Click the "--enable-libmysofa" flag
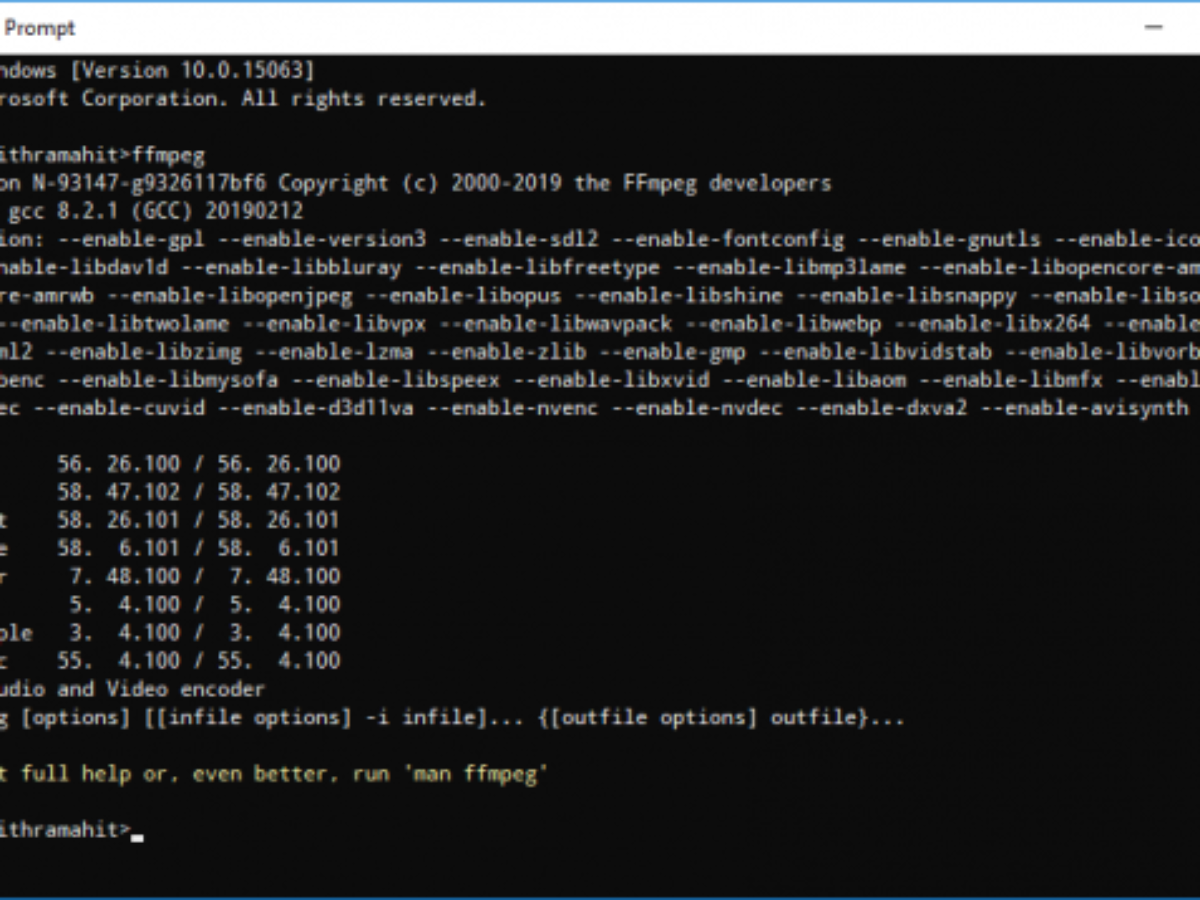This screenshot has width=1200, height=900. 169,380
